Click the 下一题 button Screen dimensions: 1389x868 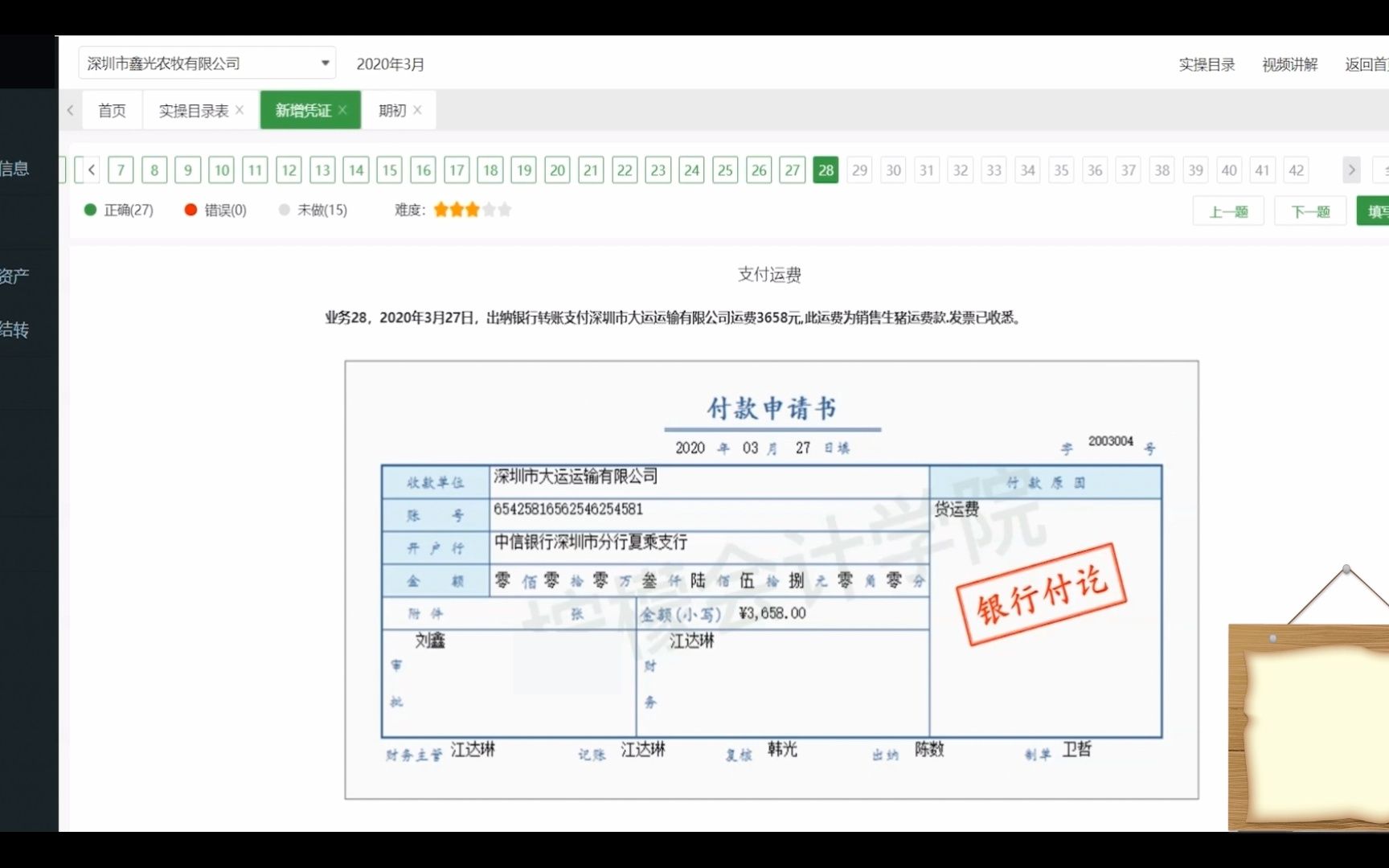click(x=1310, y=211)
